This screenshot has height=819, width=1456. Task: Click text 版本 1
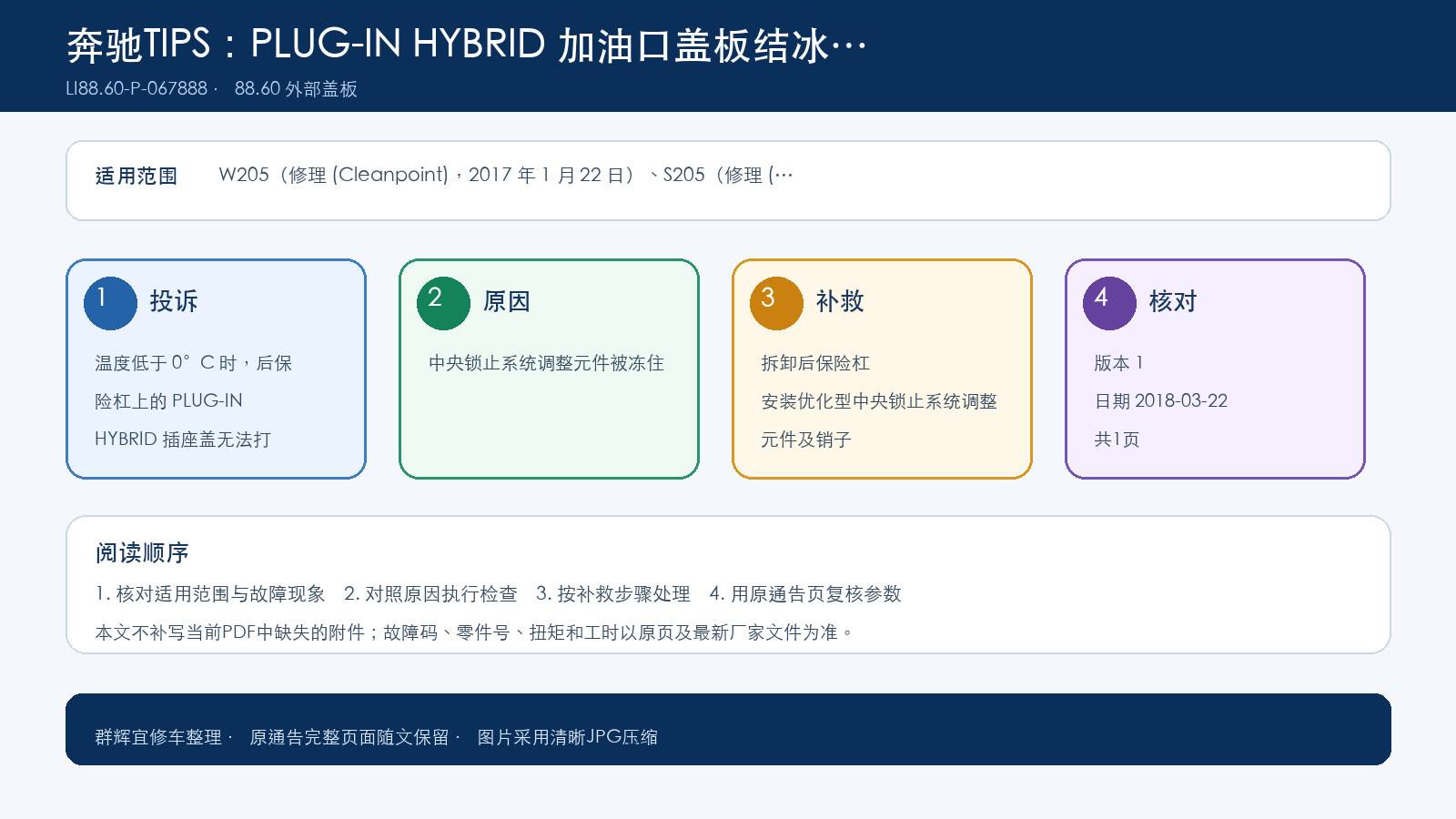point(1118,363)
